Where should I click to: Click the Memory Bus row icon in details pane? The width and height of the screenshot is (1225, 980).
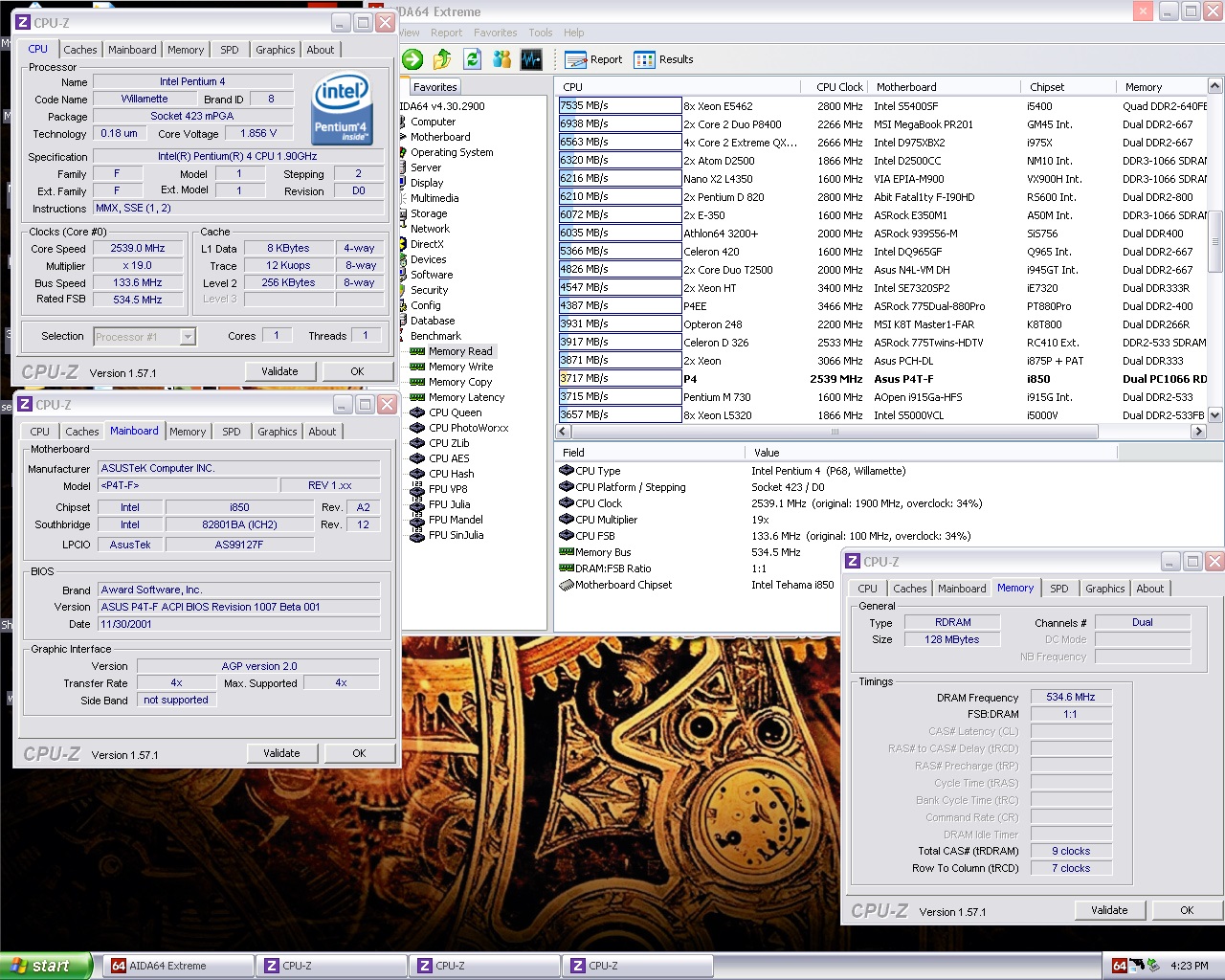(566, 552)
